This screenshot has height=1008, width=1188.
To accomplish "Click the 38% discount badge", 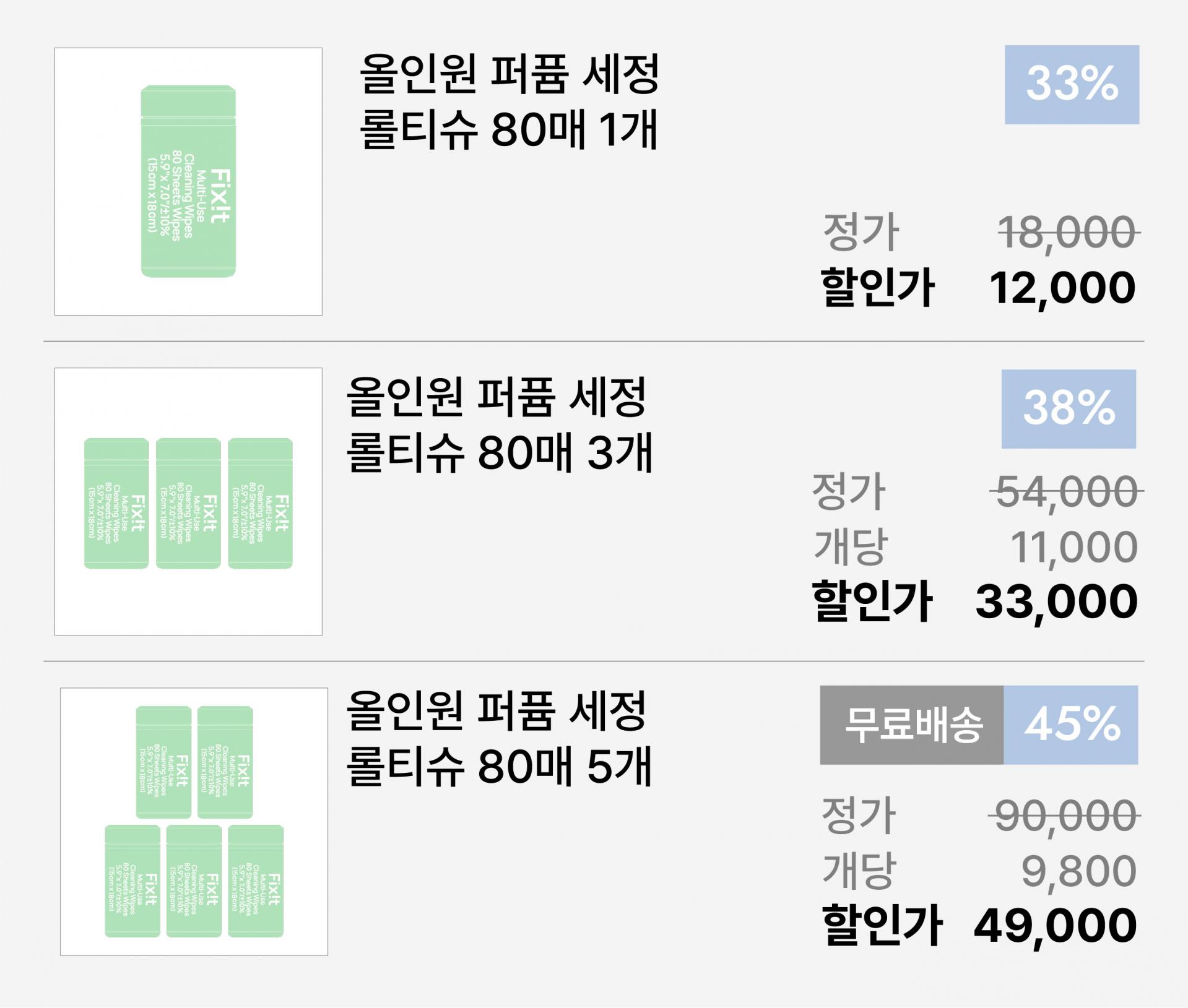I will (x=1069, y=409).
